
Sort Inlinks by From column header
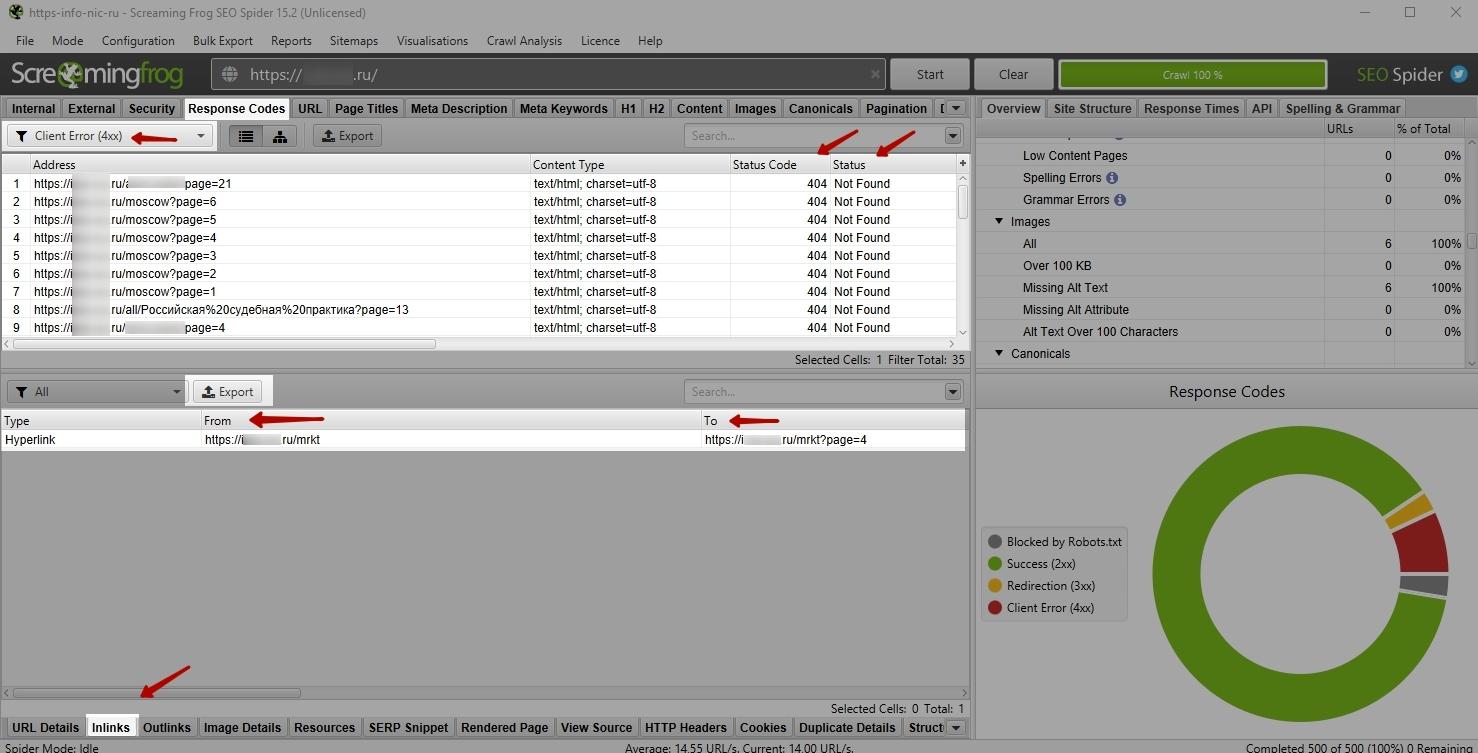[451, 421]
